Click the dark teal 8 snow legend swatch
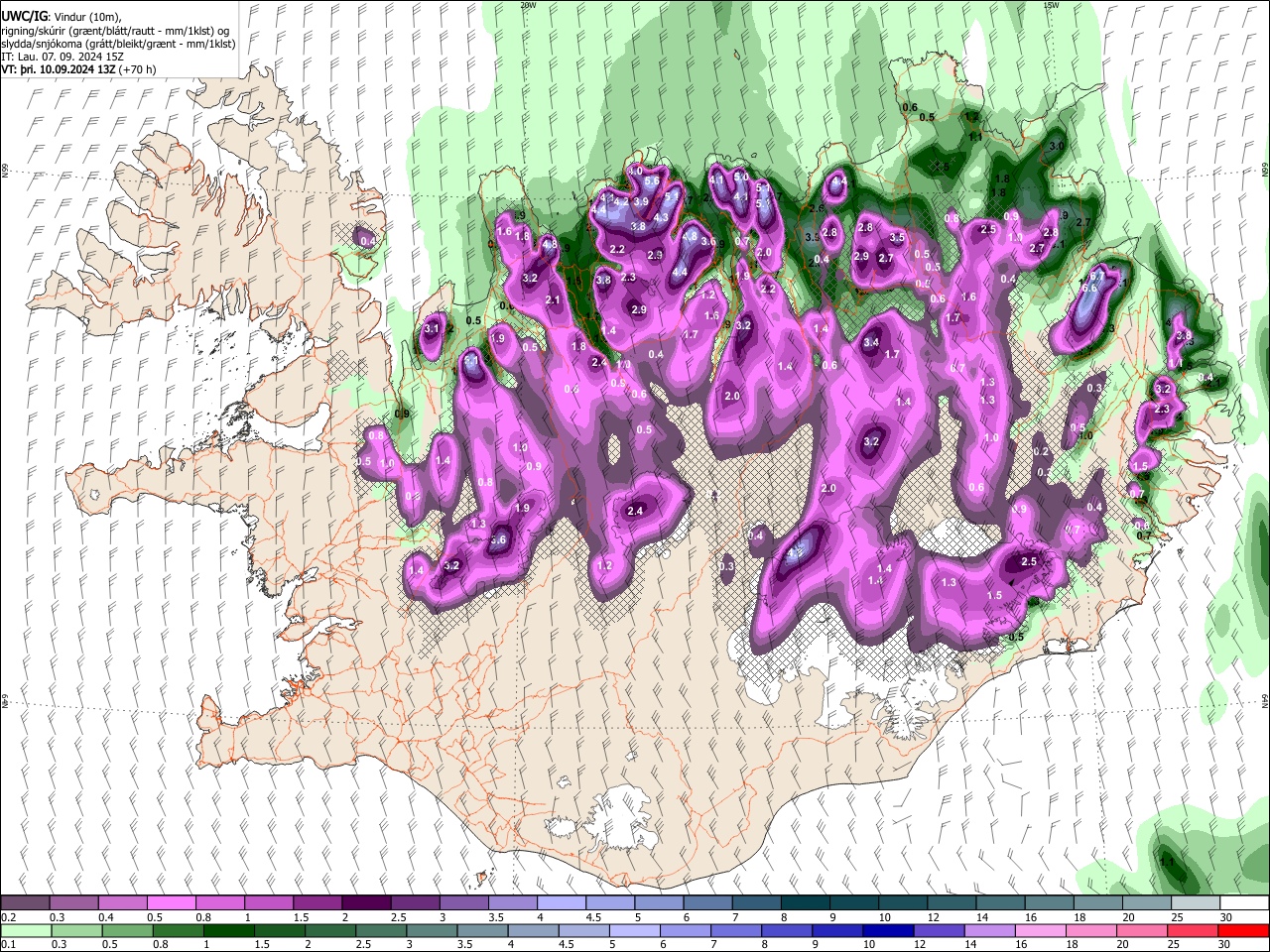The image size is (1270, 952). [x=806, y=903]
